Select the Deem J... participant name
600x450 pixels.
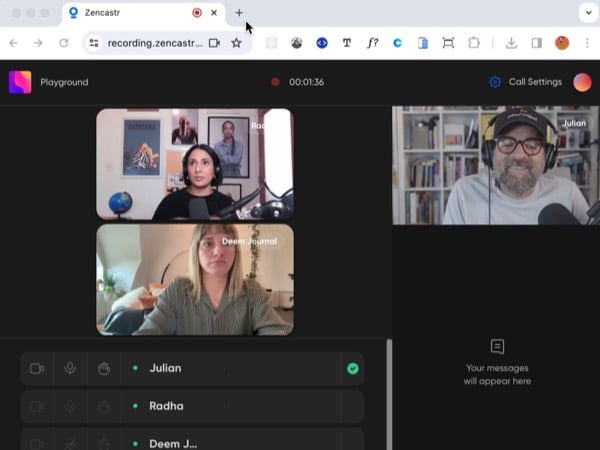click(x=173, y=444)
